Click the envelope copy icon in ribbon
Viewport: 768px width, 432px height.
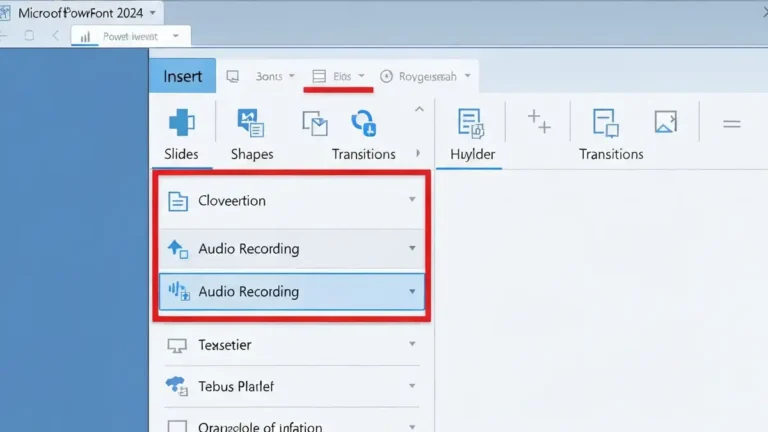[315, 123]
